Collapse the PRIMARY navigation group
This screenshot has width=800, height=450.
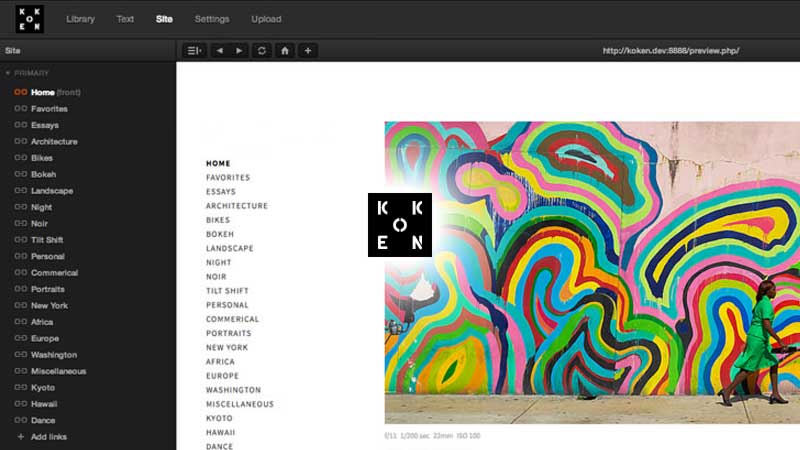[8, 73]
